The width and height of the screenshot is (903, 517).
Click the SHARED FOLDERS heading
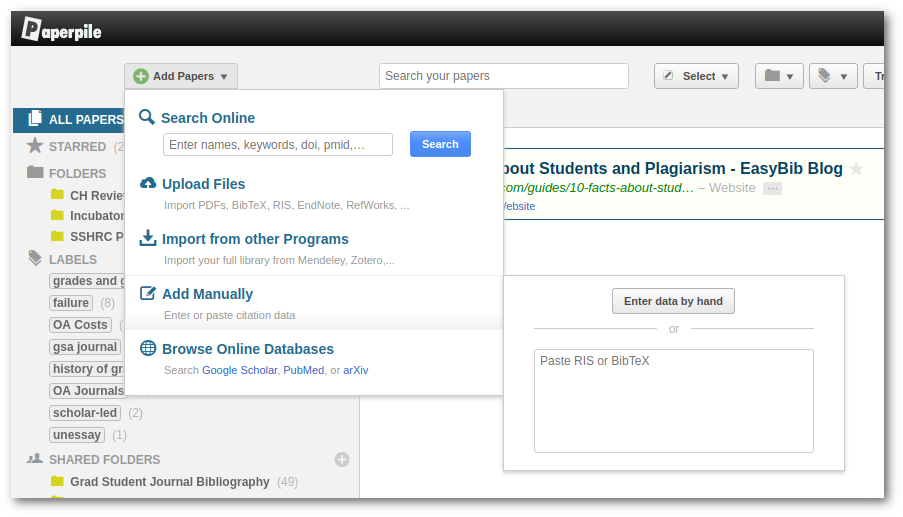104,460
